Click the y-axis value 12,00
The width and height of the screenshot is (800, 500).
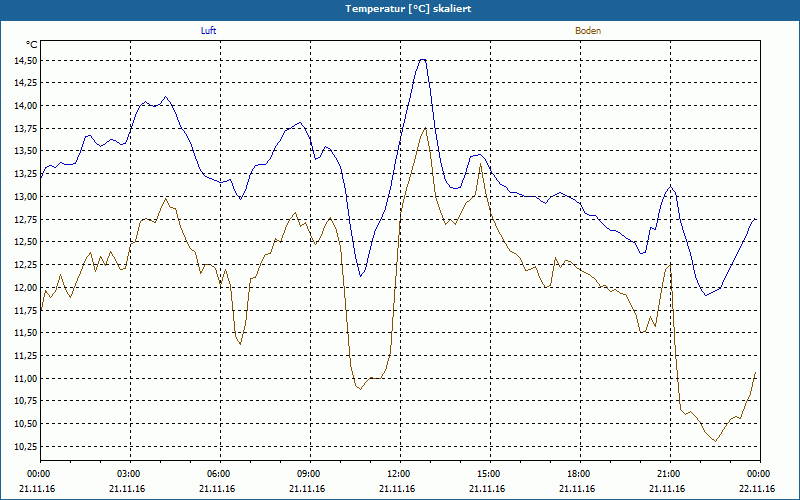coord(26,288)
